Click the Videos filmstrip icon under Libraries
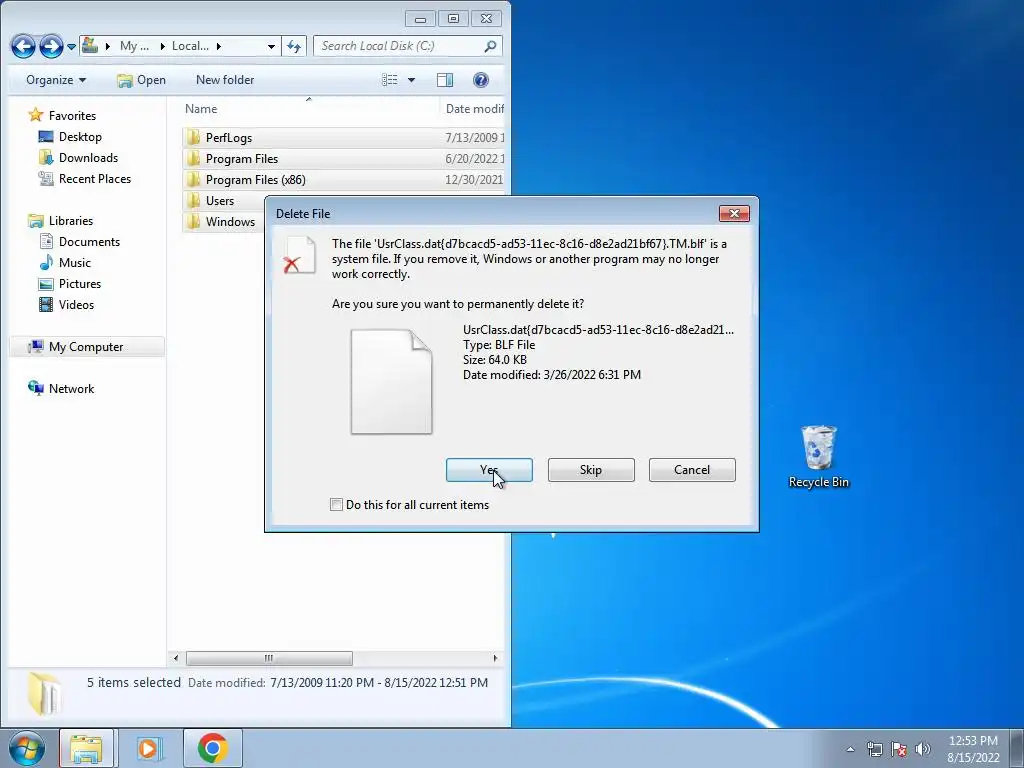Image resolution: width=1024 pixels, height=768 pixels. click(x=46, y=304)
